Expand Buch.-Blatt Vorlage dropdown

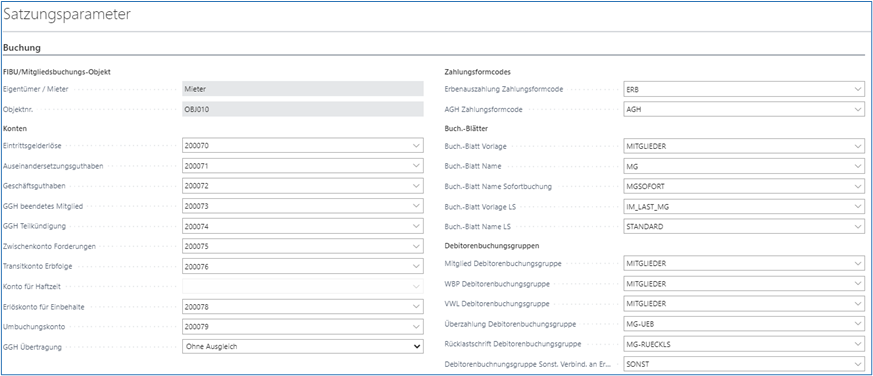coord(857,146)
